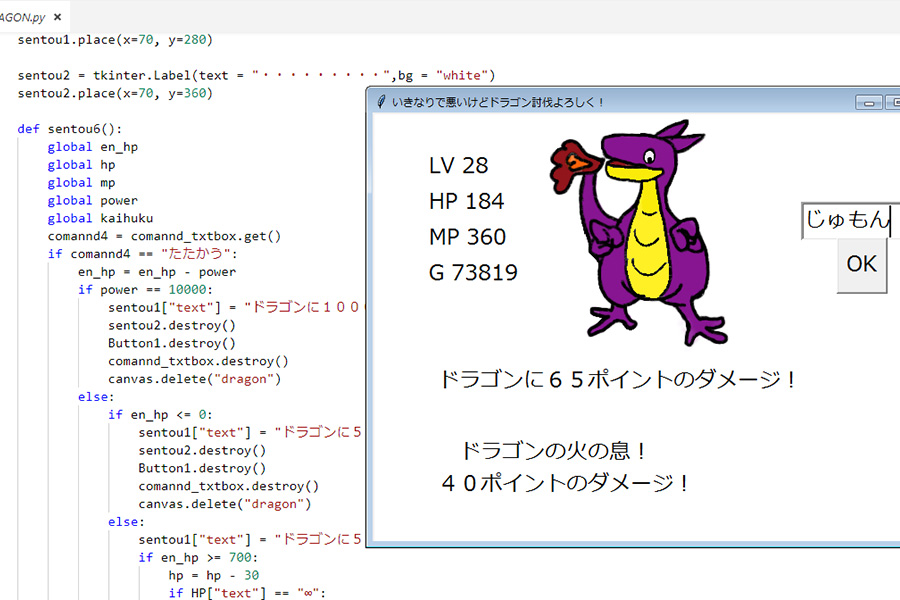Viewport: 900px width, 600px height.
Task: Close the DRAGON.py editor tab
Action: (57, 17)
